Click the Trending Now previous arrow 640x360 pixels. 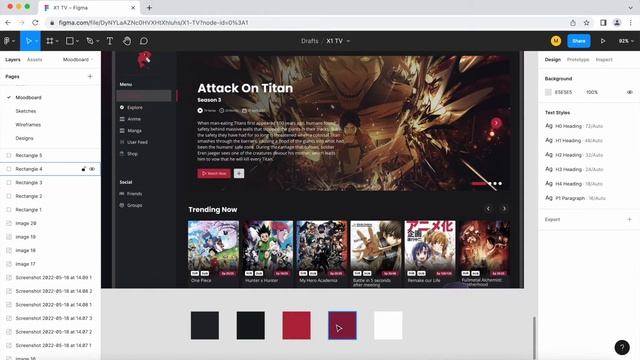pos(488,209)
